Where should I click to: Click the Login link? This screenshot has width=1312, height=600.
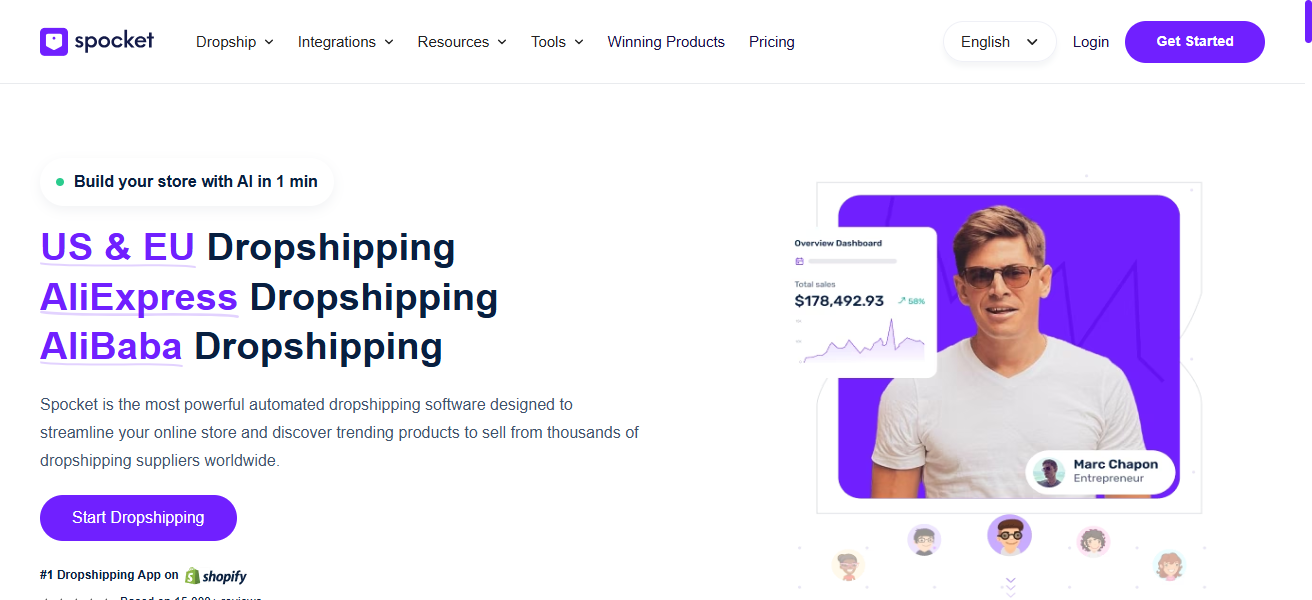pos(1091,42)
